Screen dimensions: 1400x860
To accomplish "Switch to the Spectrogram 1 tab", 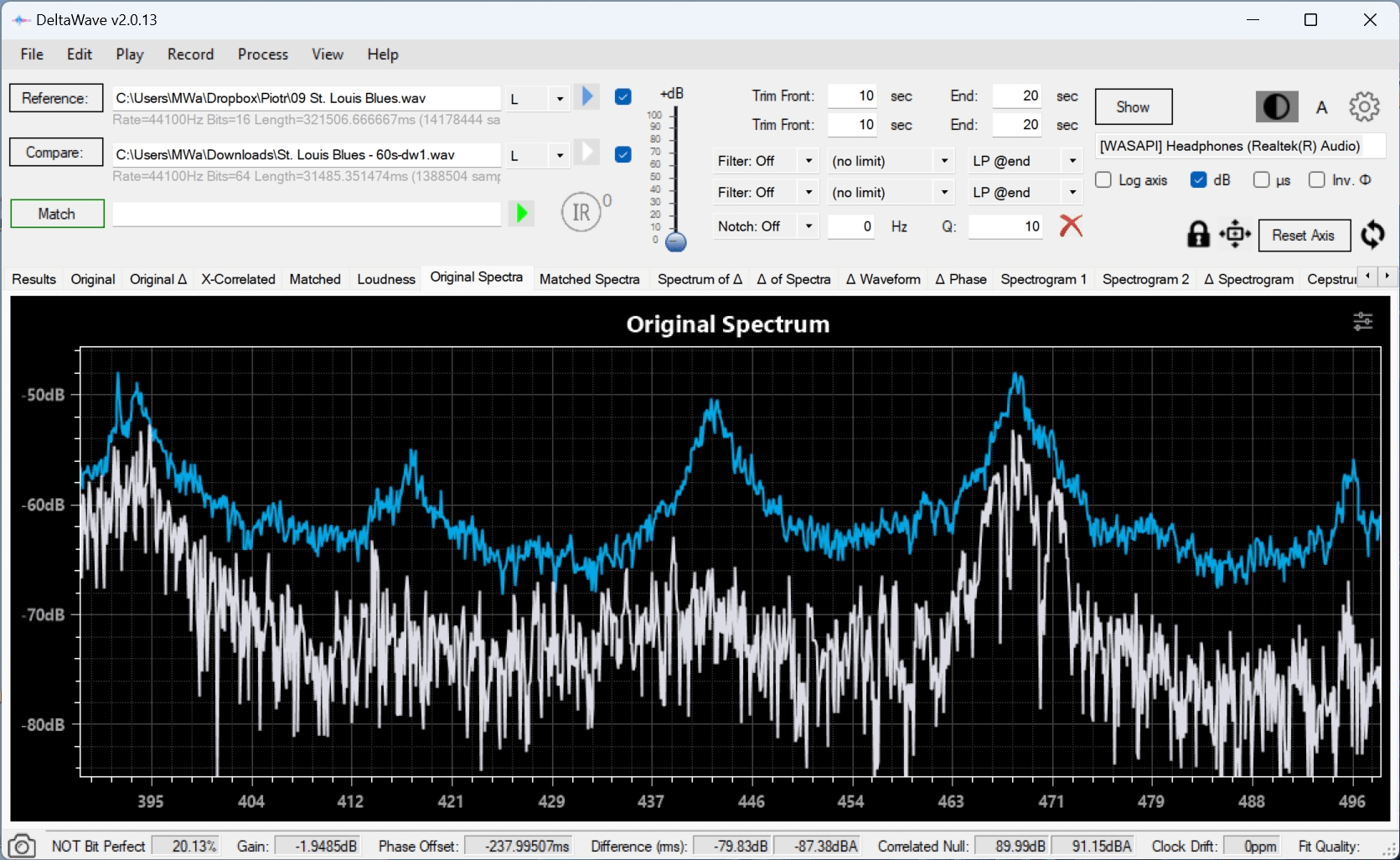I will coord(1043,279).
